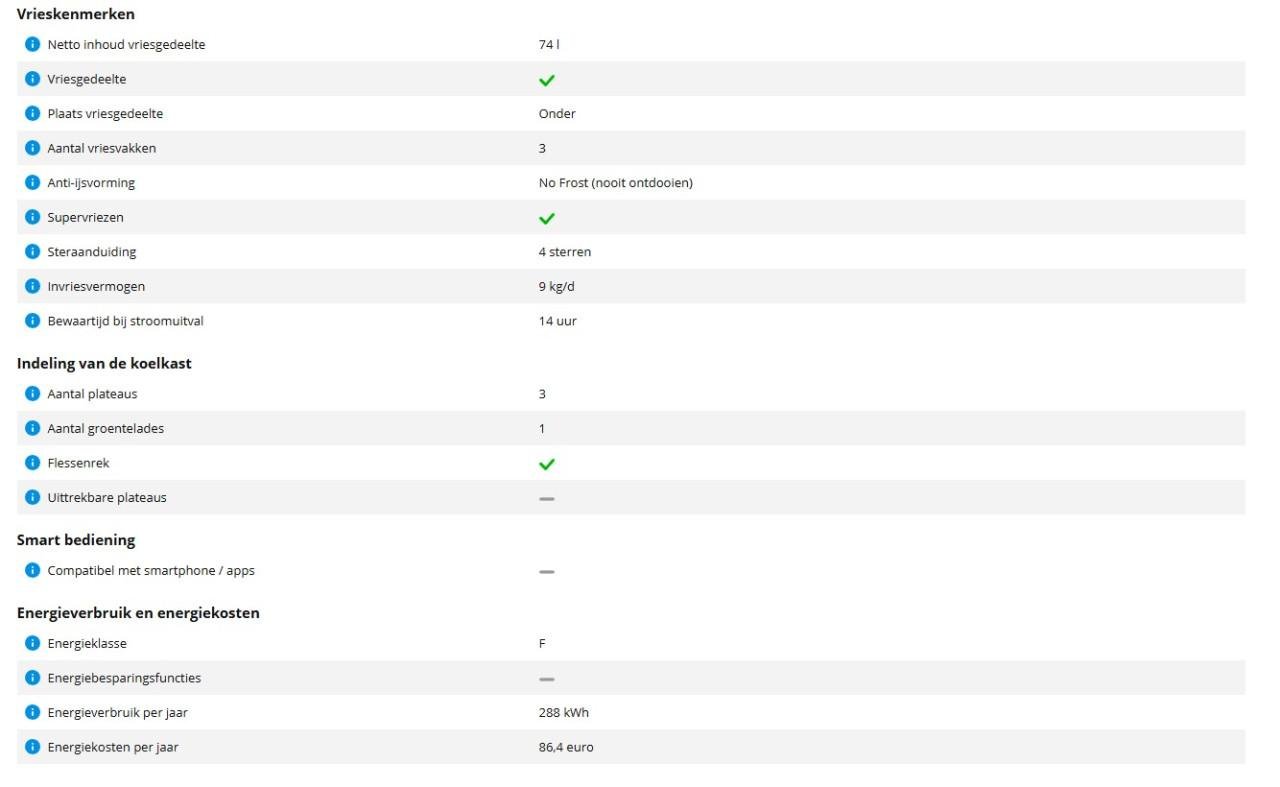
Task: Click the Aantal groentelades info icon
Action: click(x=32, y=429)
